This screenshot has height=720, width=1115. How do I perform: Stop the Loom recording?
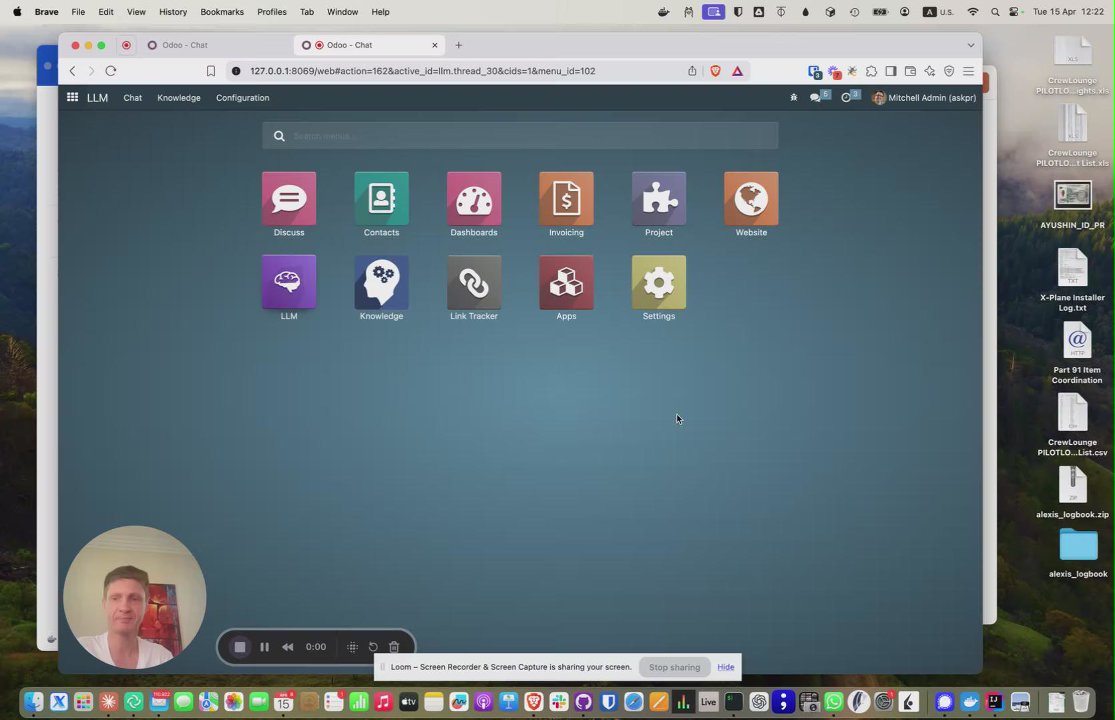tap(240, 647)
